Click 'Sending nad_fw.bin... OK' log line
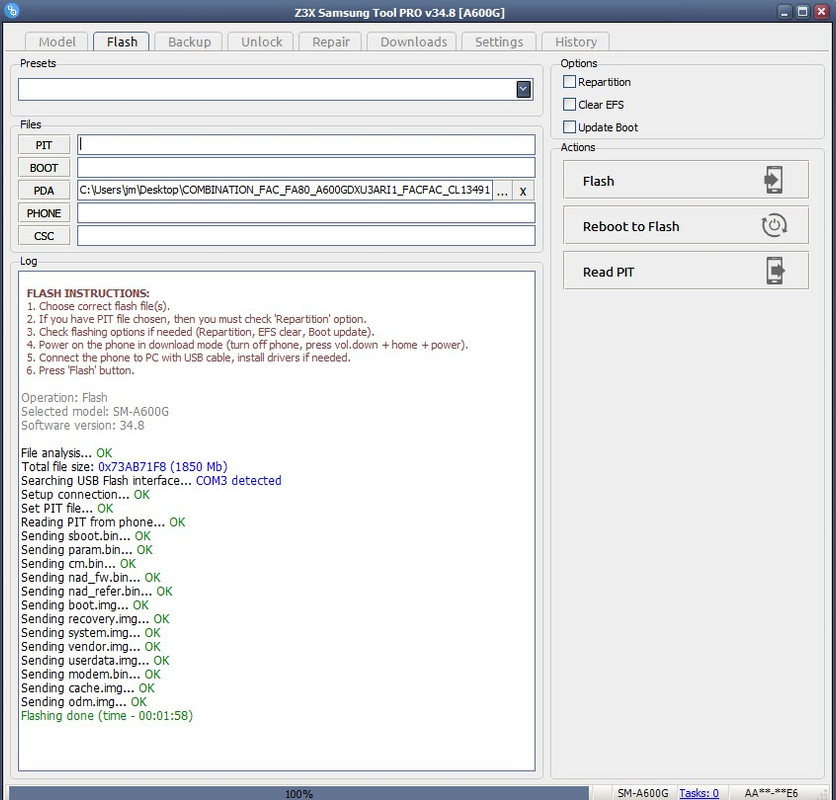Viewport: 836px width, 800px height. [x=91, y=577]
